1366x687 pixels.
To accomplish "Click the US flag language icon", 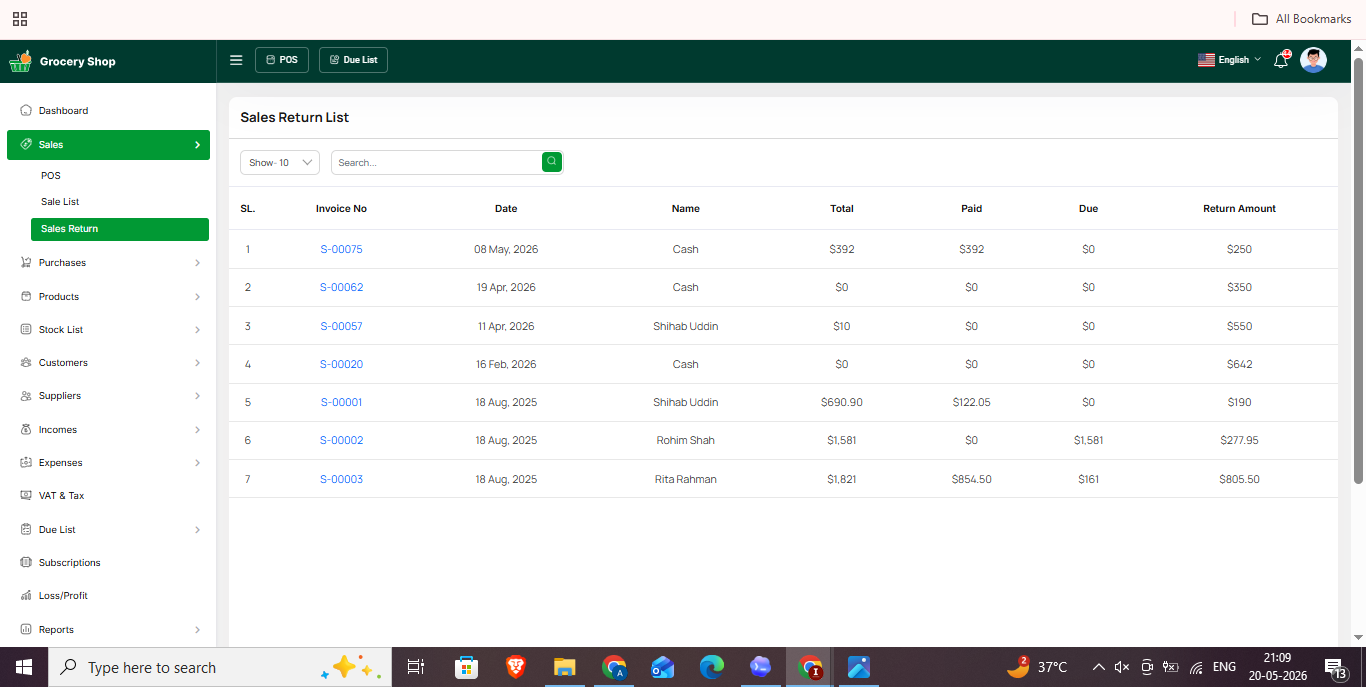I will (1206, 60).
